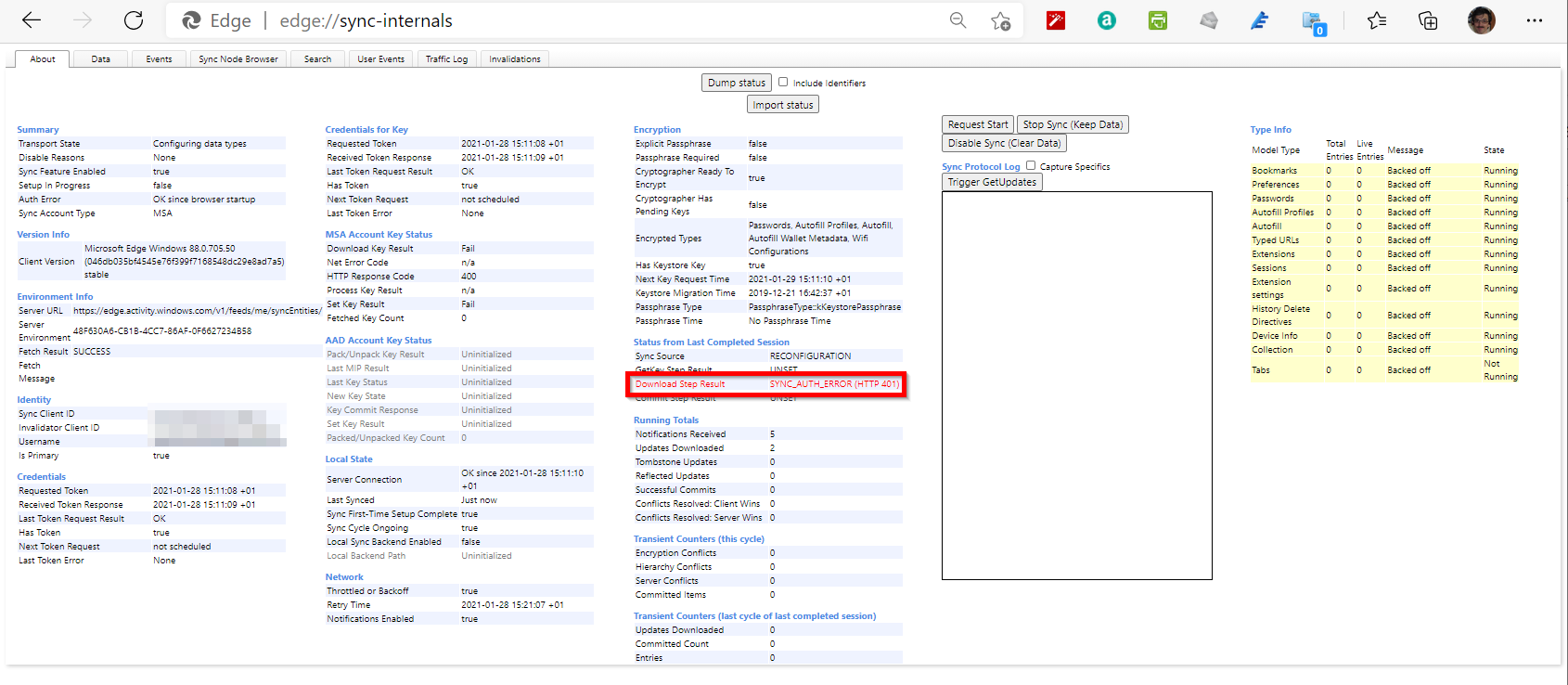Open the gray tag extension icon

coord(1209,20)
